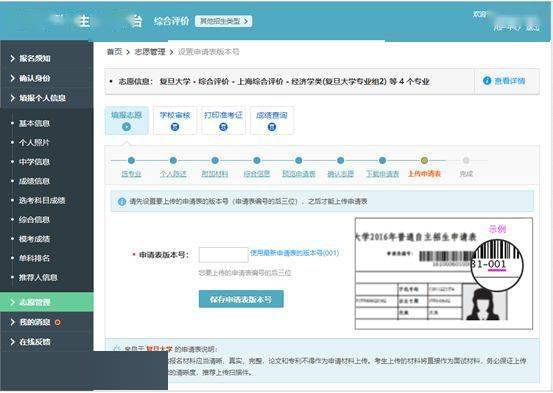Image resolution: width=553 pixels, height=393 pixels.
Task: Click the step dot above 个人陈述
Action: click(173, 161)
